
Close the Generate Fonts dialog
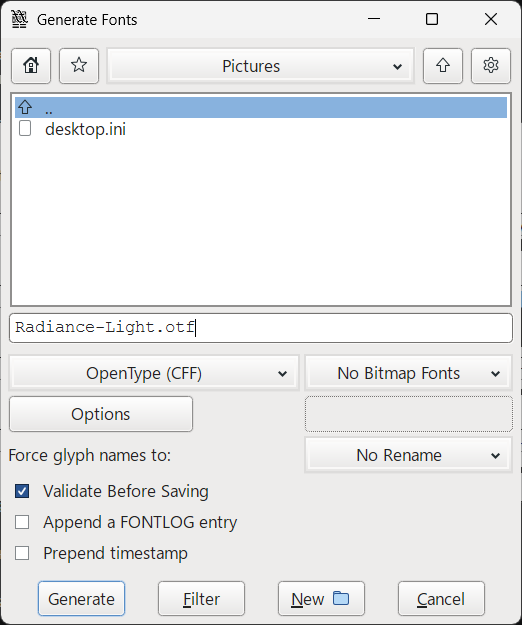point(491,19)
